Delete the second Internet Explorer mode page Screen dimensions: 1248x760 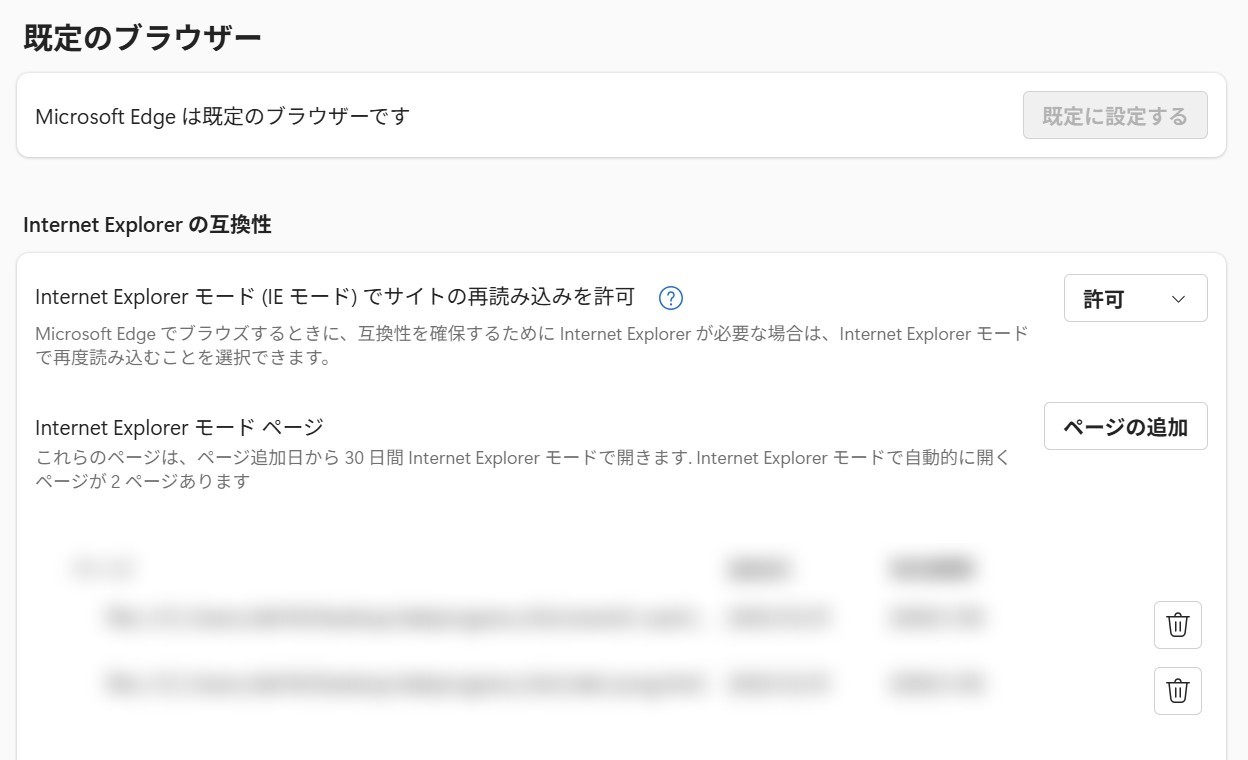[1177, 691]
